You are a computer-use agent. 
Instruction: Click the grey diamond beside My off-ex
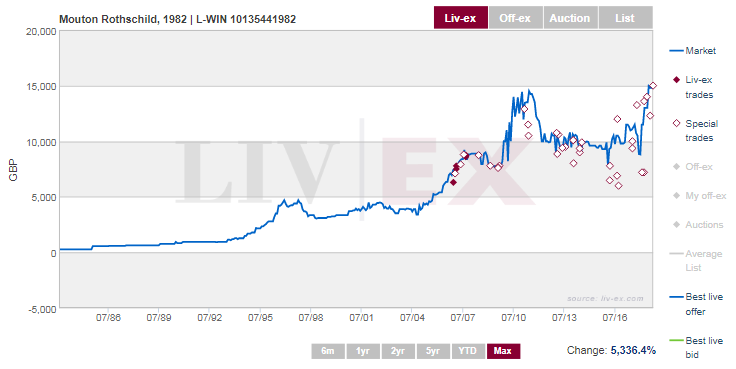[x=676, y=196]
